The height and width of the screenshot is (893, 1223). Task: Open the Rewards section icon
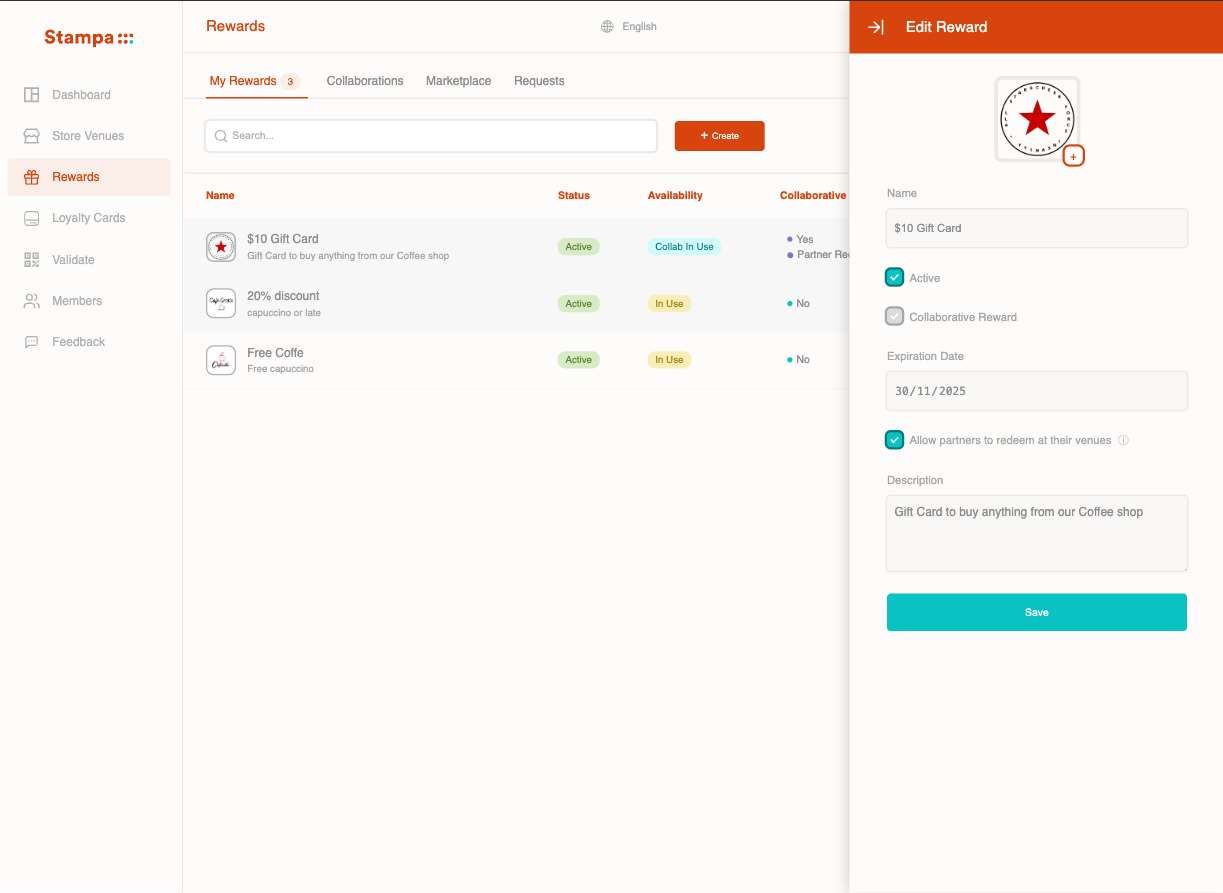pyautogui.click(x=31, y=176)
